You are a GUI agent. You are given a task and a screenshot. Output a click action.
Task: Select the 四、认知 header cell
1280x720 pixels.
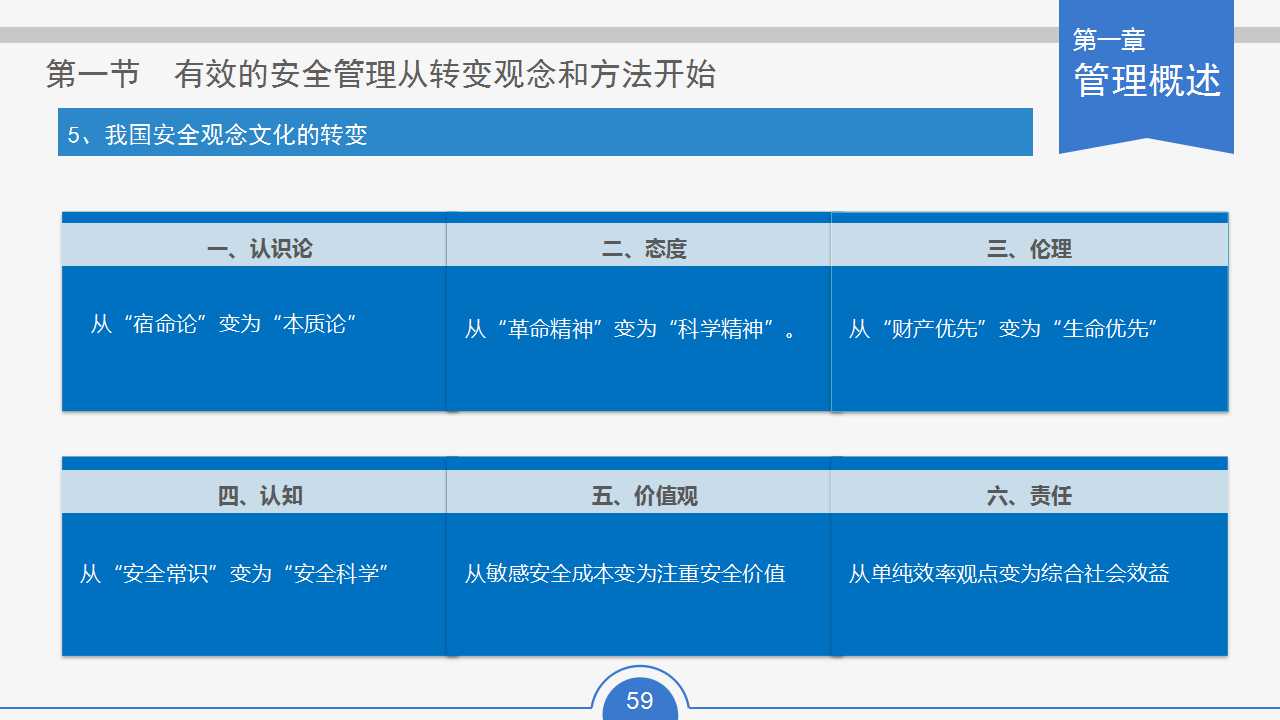coord(254,492)
